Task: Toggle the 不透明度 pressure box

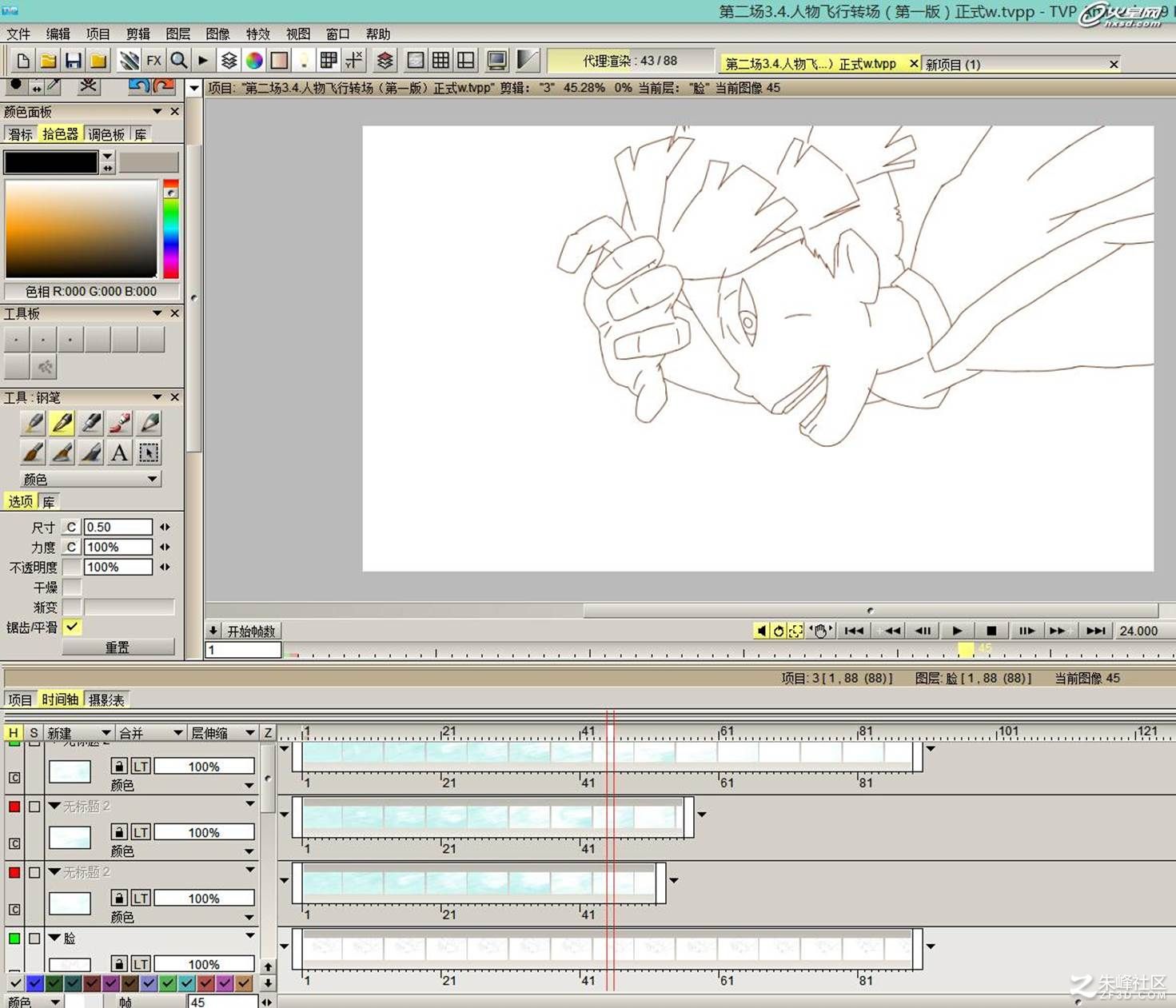Action: pyautogui.click(x=72, y=567)
